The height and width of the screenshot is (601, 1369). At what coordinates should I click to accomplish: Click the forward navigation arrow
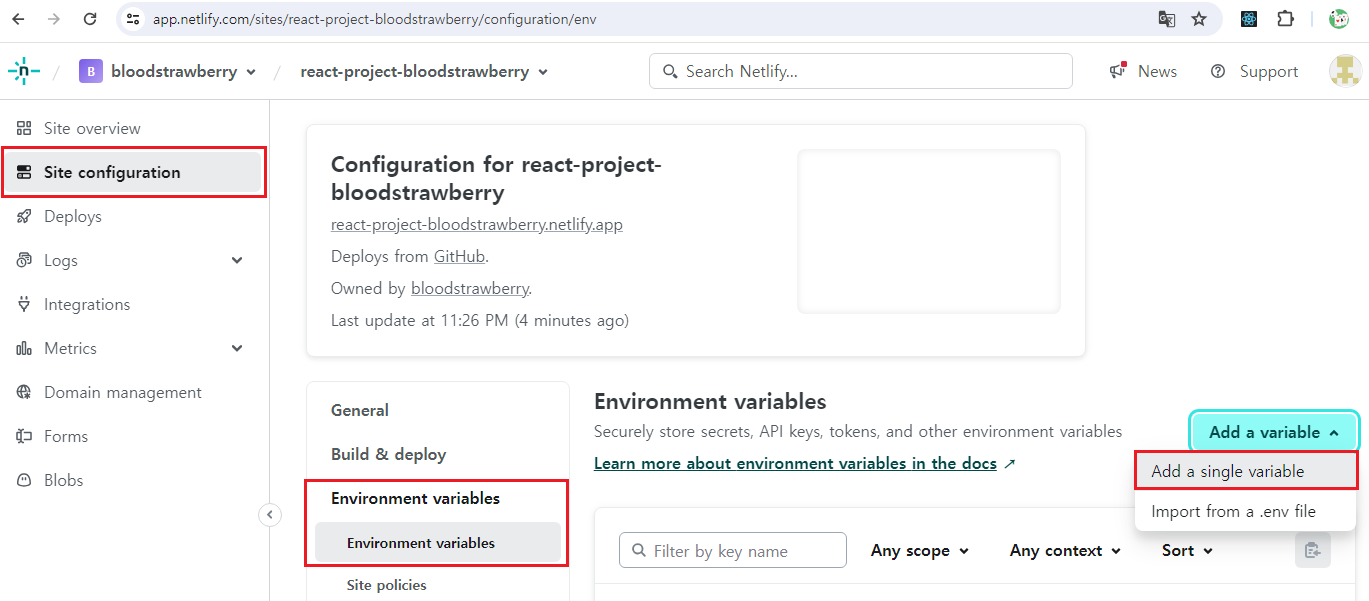[54, 19]
